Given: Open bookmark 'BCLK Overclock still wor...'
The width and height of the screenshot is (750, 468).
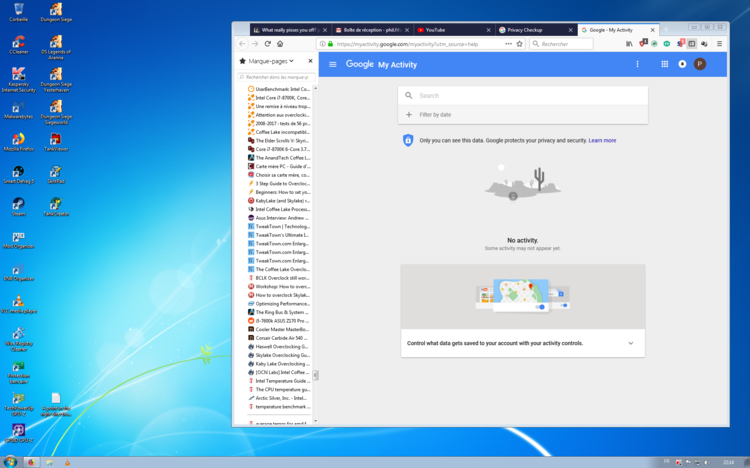Looking at the screenshot, I should [x=279, y=278].
